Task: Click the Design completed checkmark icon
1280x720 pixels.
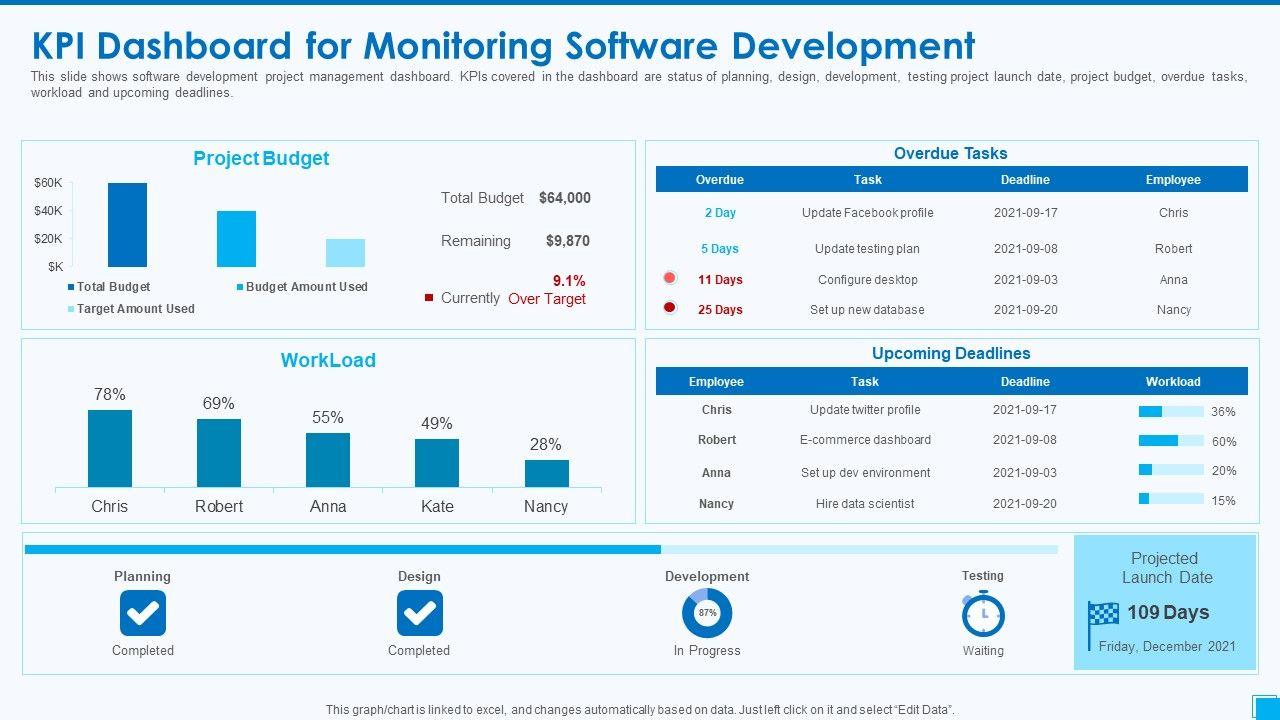Action: point(419,613)
